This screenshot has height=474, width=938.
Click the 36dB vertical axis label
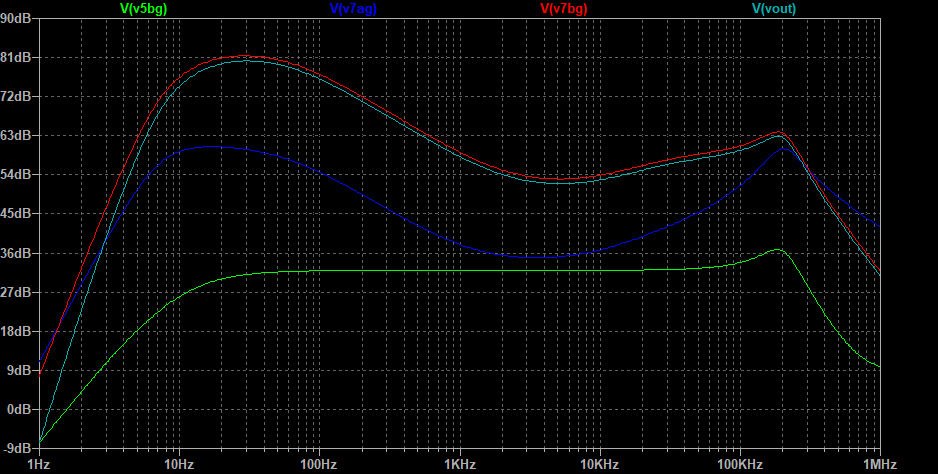coord(16,253)
